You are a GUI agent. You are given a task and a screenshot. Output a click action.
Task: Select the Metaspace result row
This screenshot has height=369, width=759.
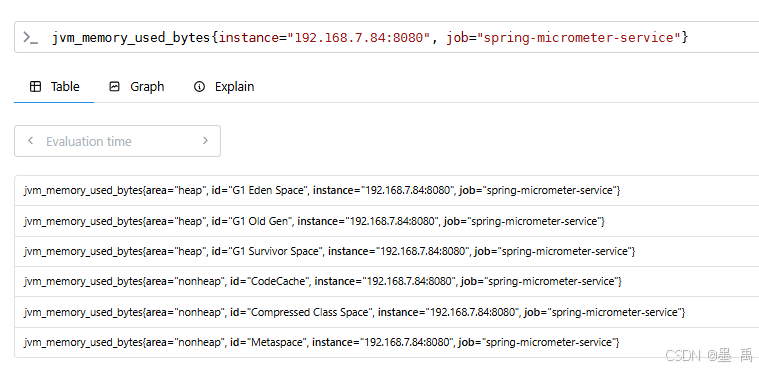pos(387,342)
